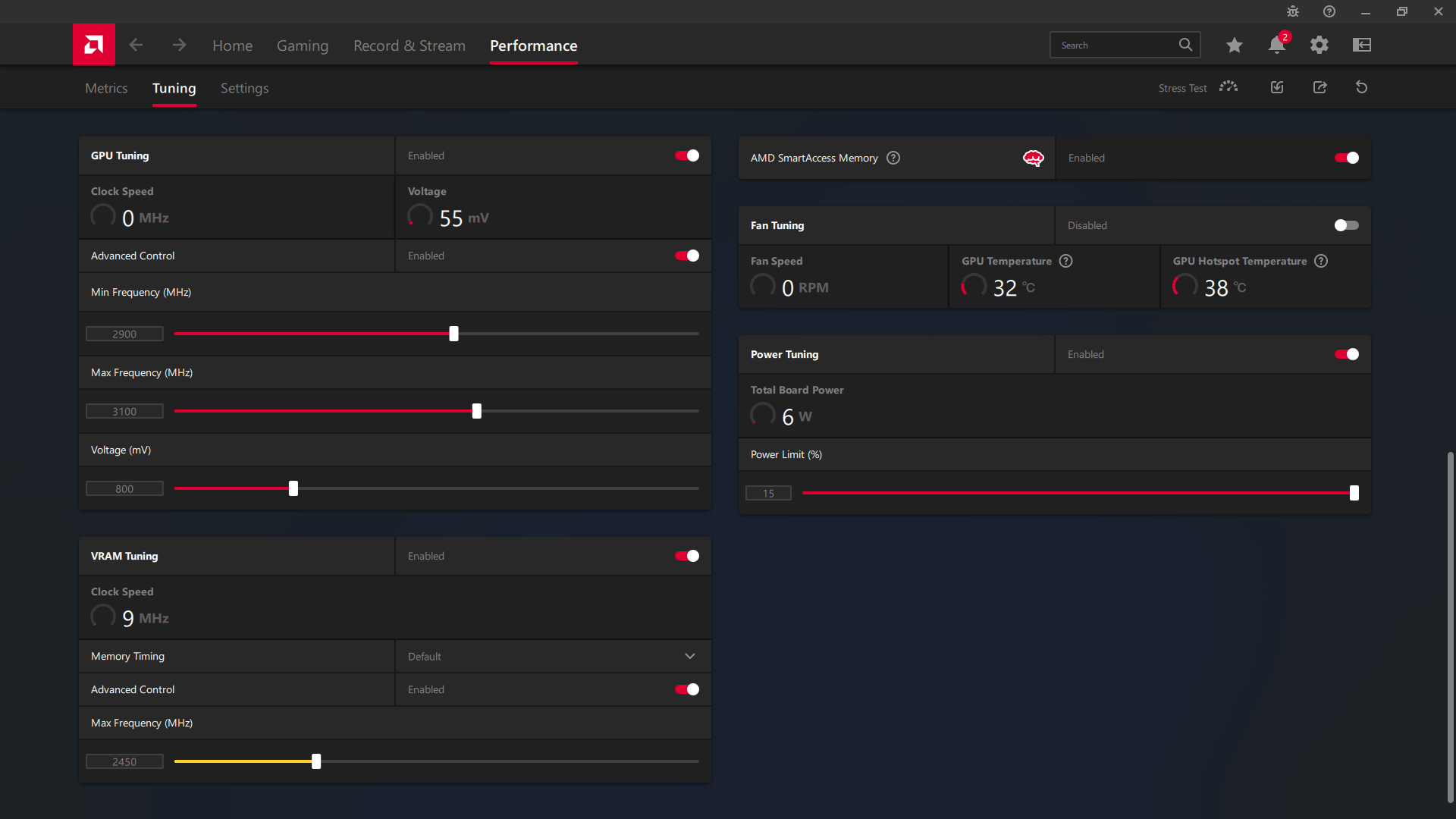Navigate back using arrow button
Screen dimensions: 1456x819
[137, 45]
